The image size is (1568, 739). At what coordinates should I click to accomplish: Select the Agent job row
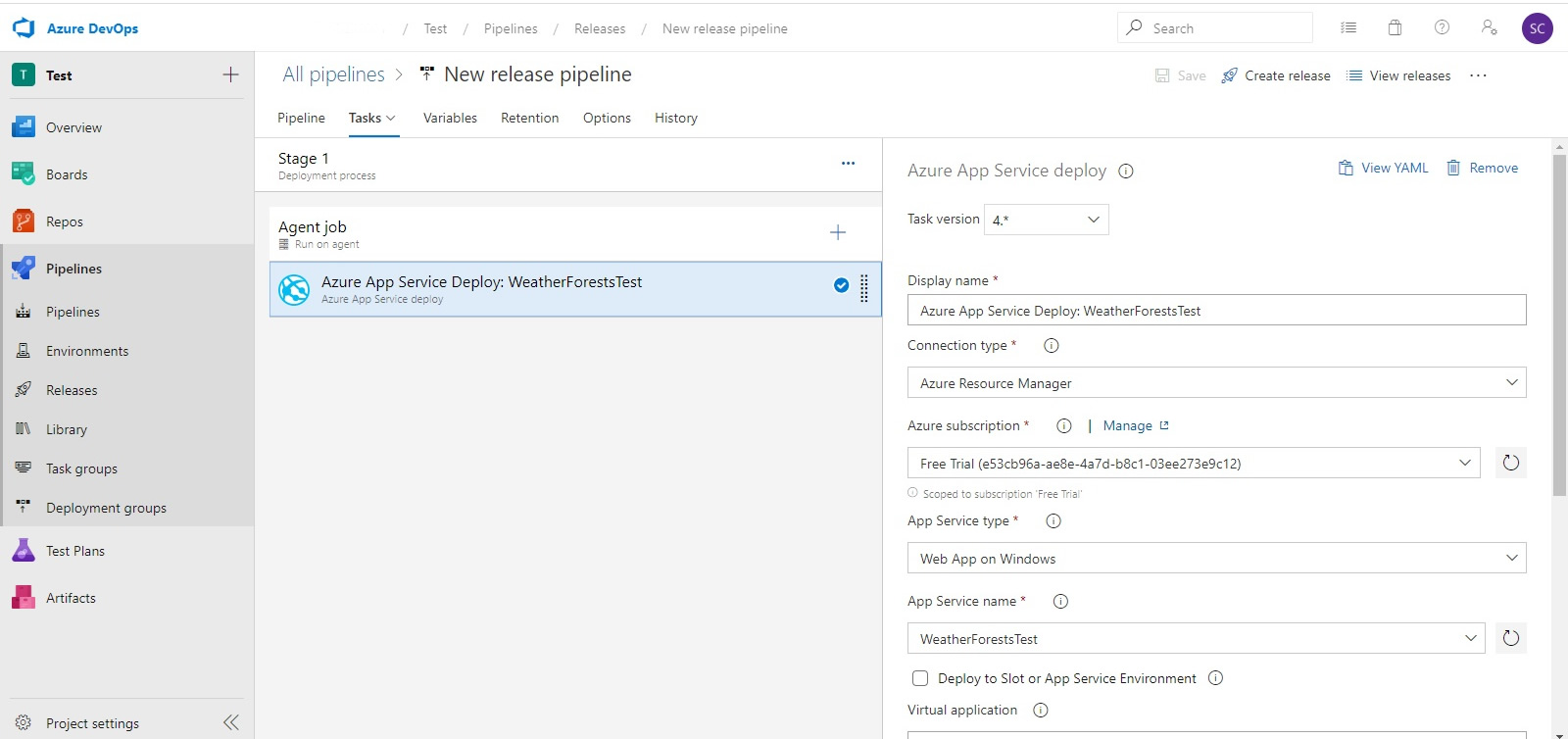point(575,233)
